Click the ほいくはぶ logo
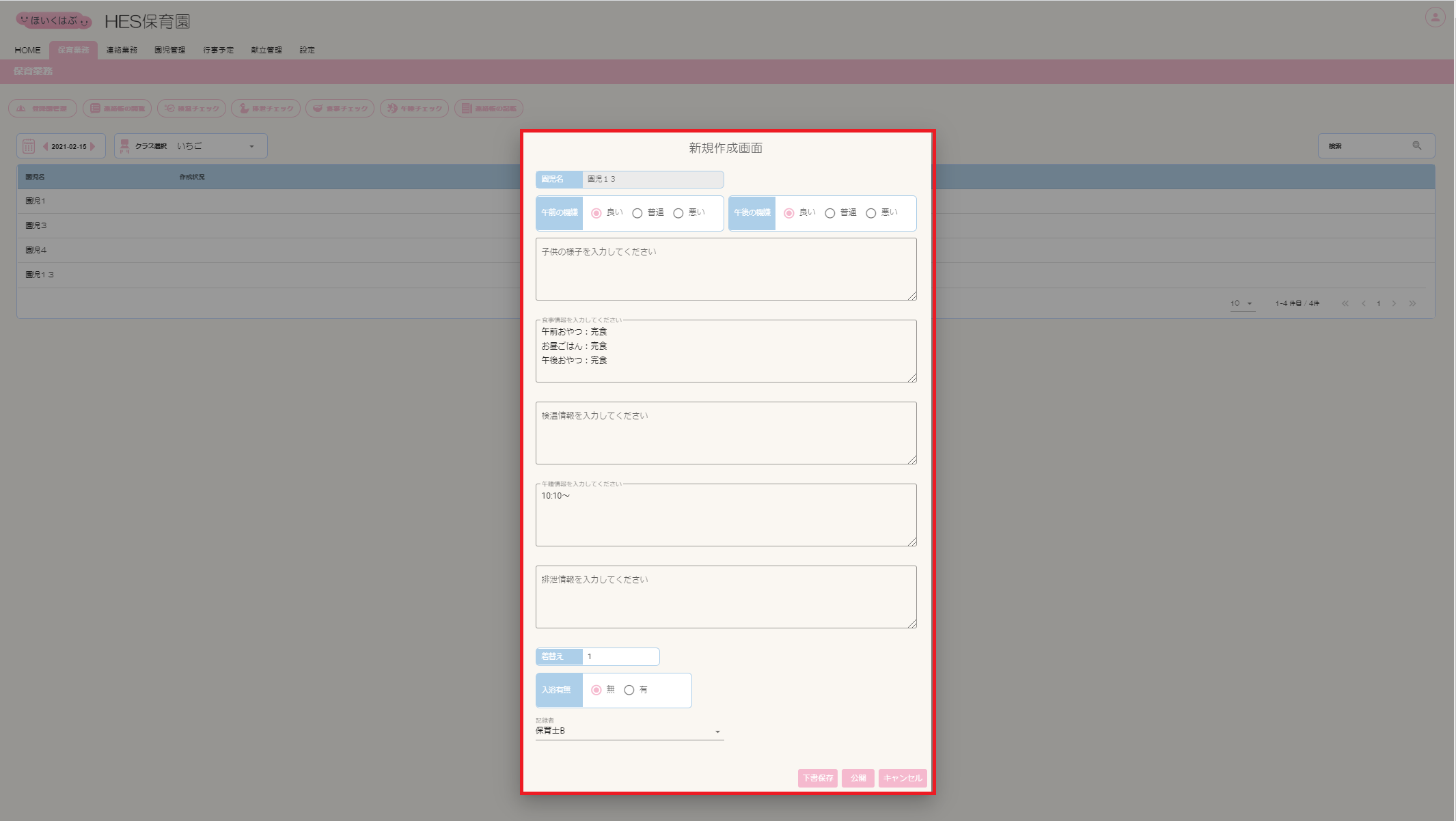 point(54,20)
